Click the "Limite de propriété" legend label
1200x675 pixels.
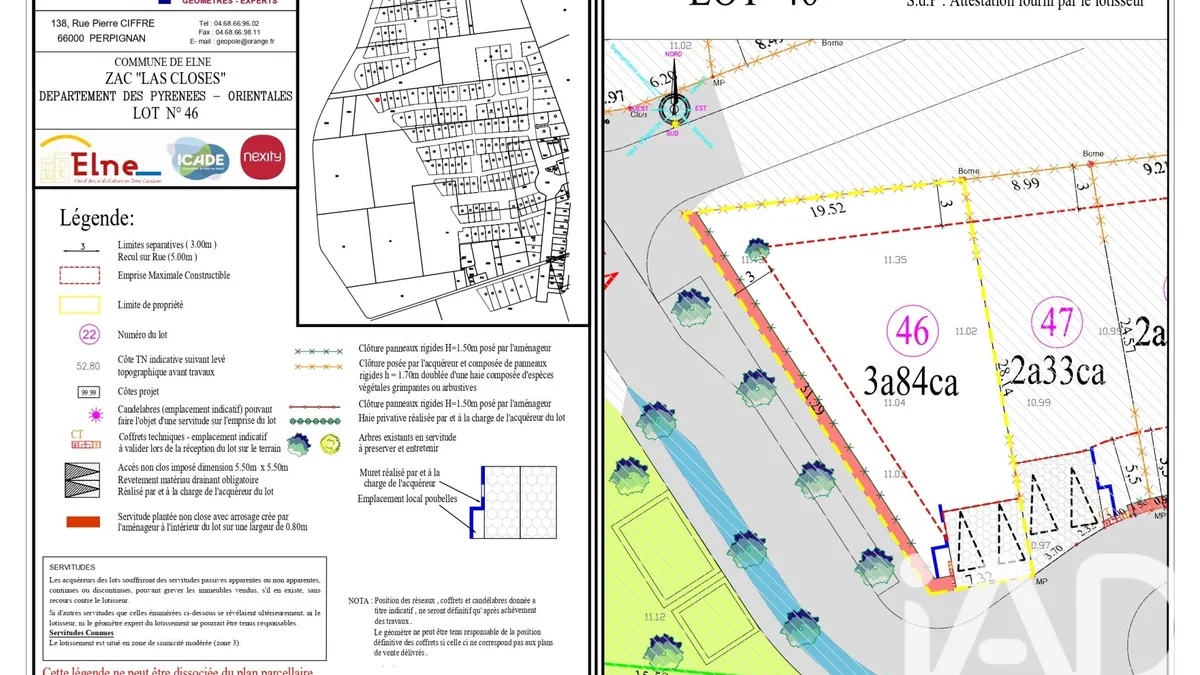click(150, 305)
